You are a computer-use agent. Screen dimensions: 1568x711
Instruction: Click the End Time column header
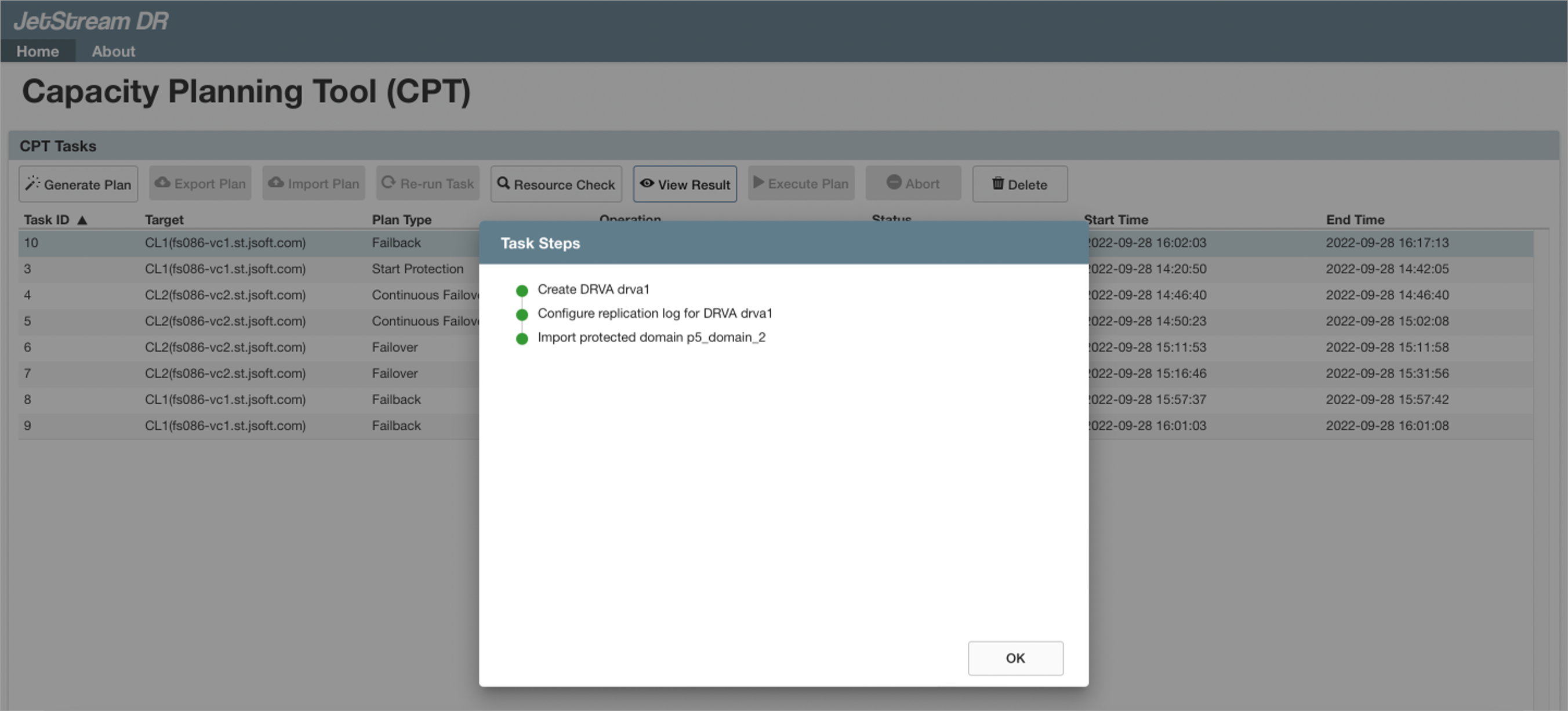click(x=1355, y=220)
